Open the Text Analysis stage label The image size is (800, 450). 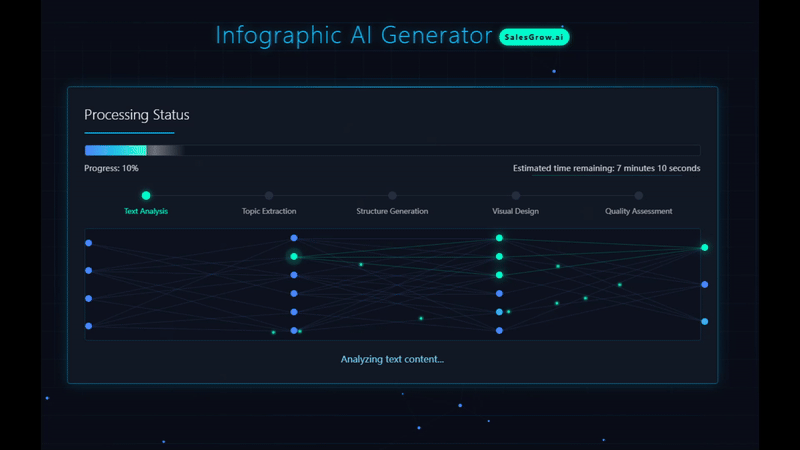[146, 211]
